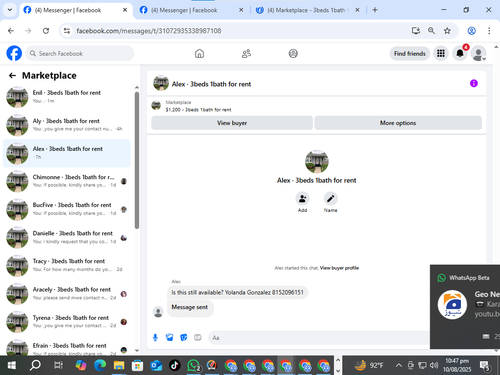Open a new browser tab
Screen dimensions: 500x375
[x=375, y=10]
